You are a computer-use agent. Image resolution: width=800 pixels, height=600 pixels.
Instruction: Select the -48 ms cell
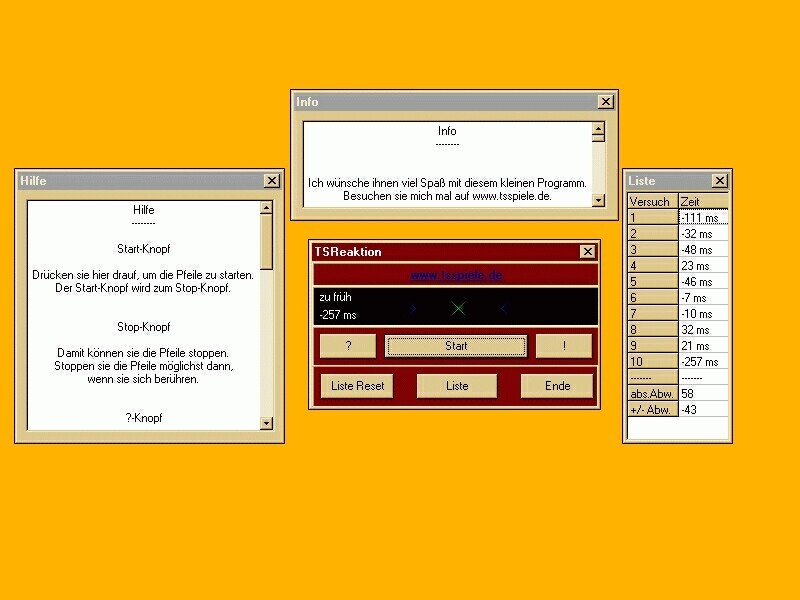pyautogui.click(x=704, y=250)
